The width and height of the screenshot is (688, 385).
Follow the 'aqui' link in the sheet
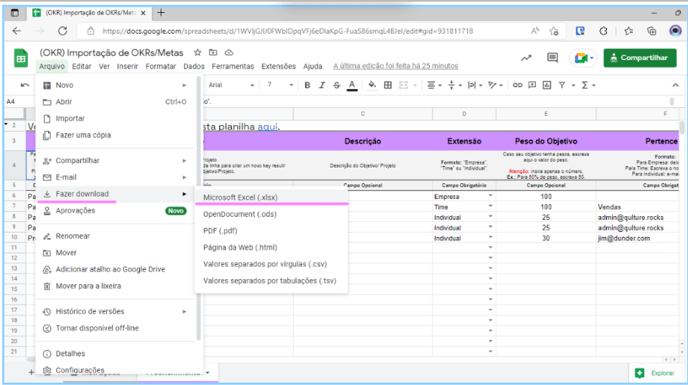coord(267,127)
